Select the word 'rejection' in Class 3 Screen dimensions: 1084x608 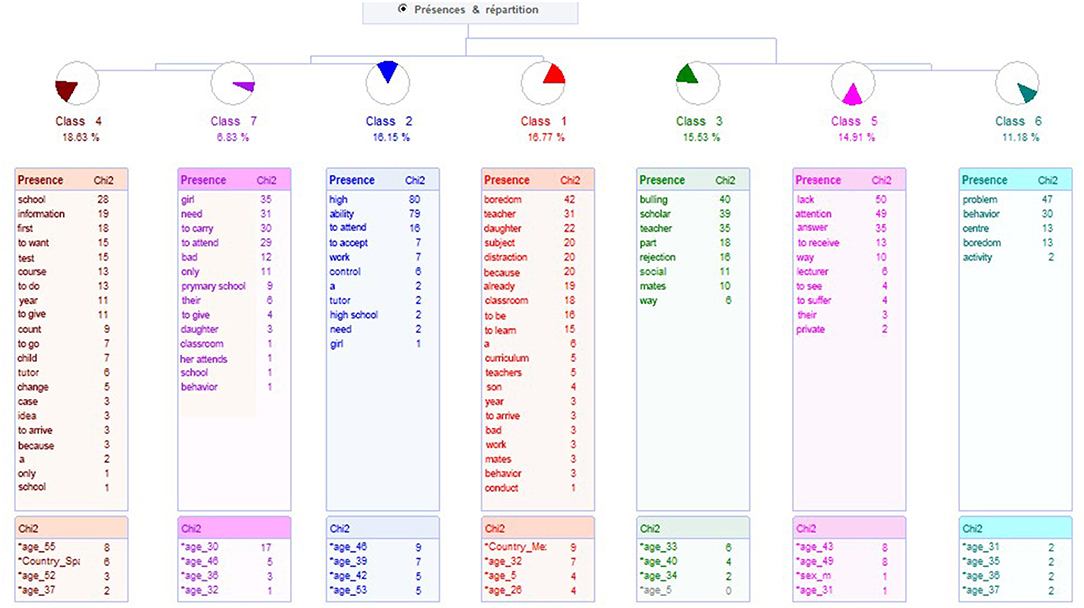coord(657,257)
